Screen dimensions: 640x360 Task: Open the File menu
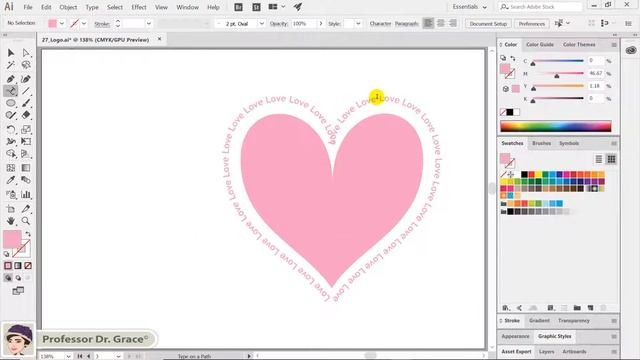tap(28, 7)
